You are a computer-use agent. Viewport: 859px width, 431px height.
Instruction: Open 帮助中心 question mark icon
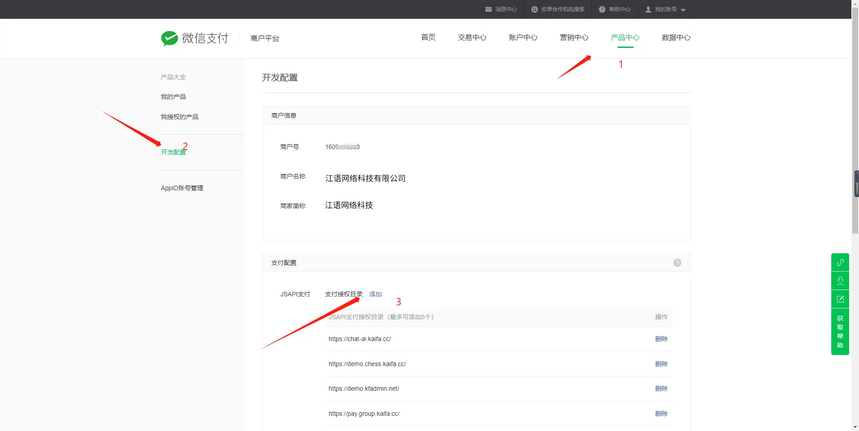pyautogui.click(x=602, y=9)
